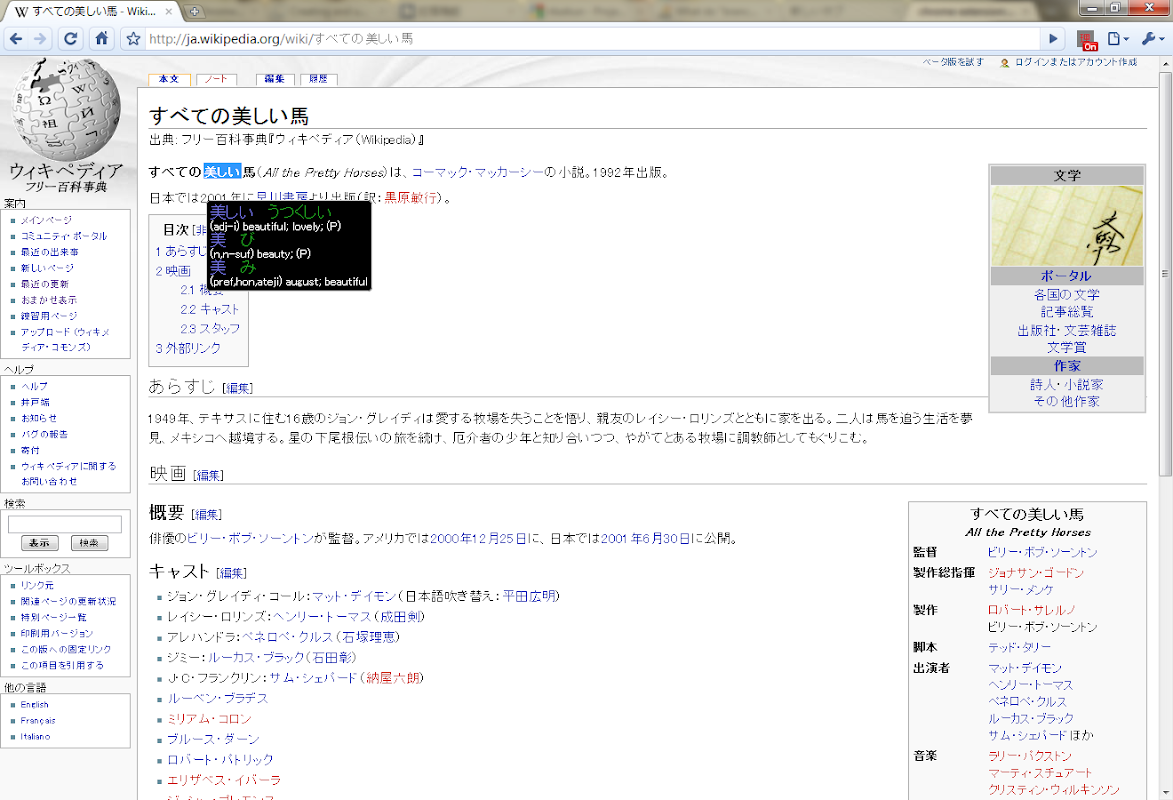Screen dimensions: 1173x800
Task: Reload the current Wikipedia page
Action: pos(70,40)
